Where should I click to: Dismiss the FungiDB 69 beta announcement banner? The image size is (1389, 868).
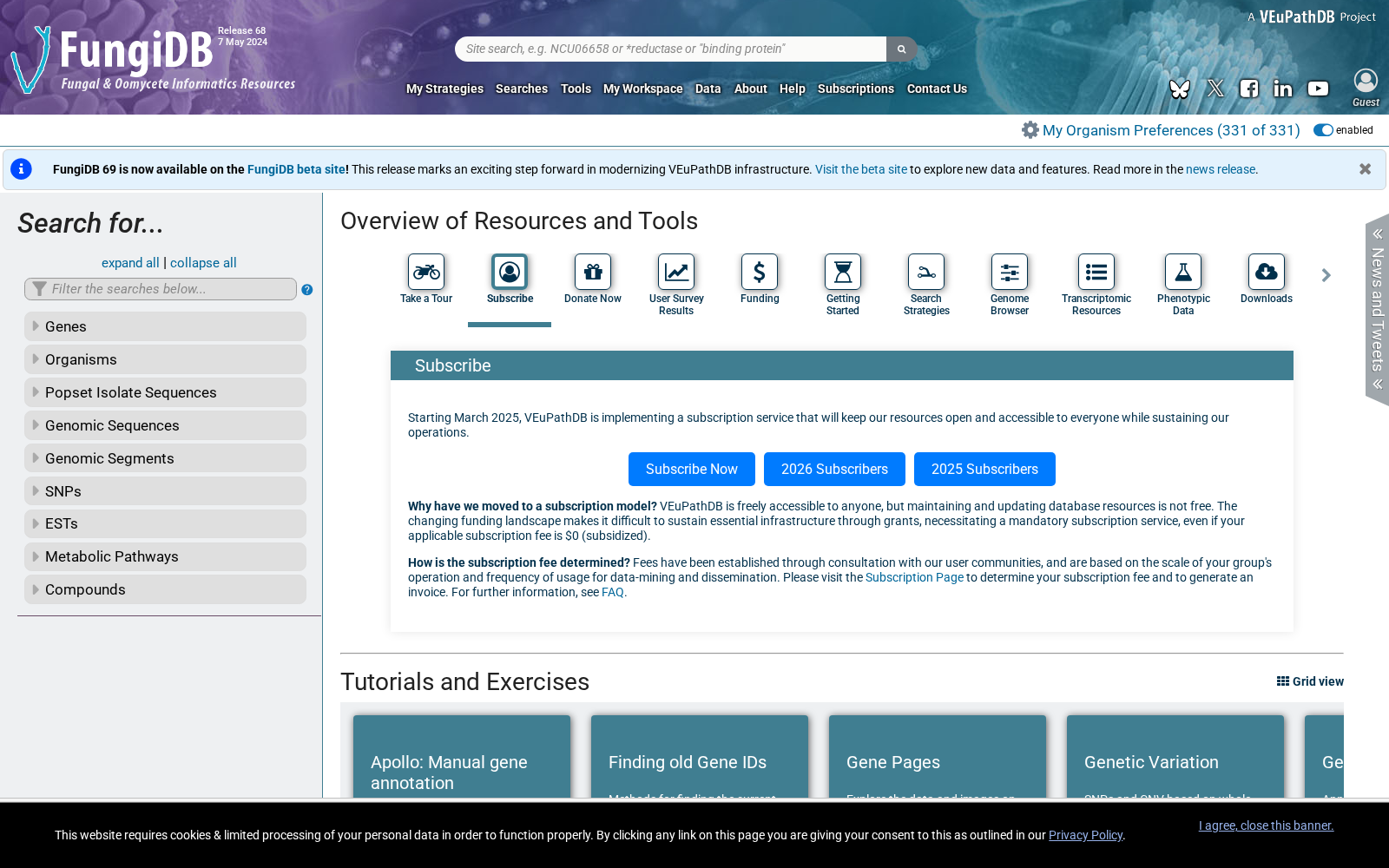(1365, 169)
